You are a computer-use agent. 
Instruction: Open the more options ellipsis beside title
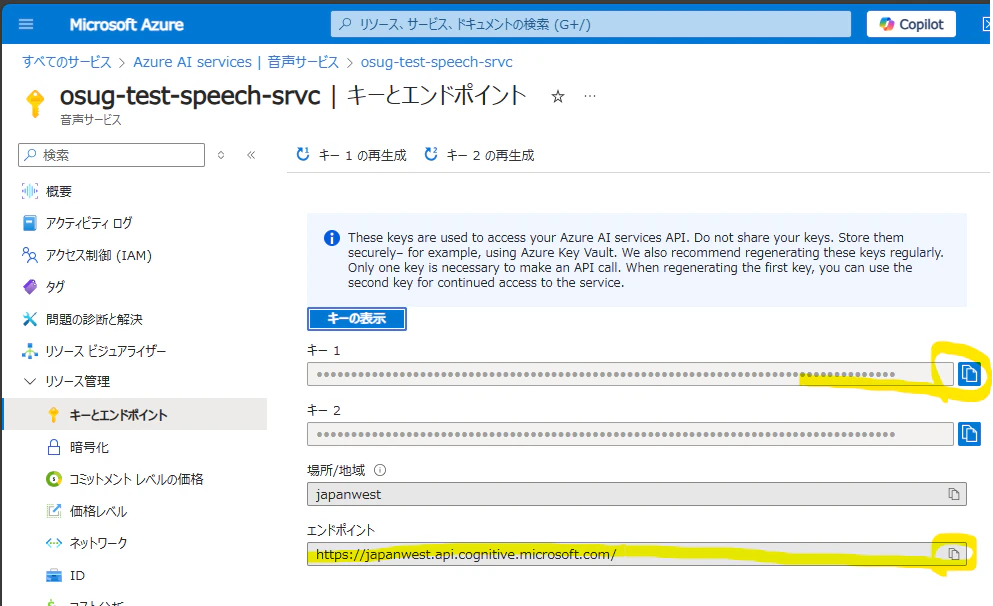point(590,96)
